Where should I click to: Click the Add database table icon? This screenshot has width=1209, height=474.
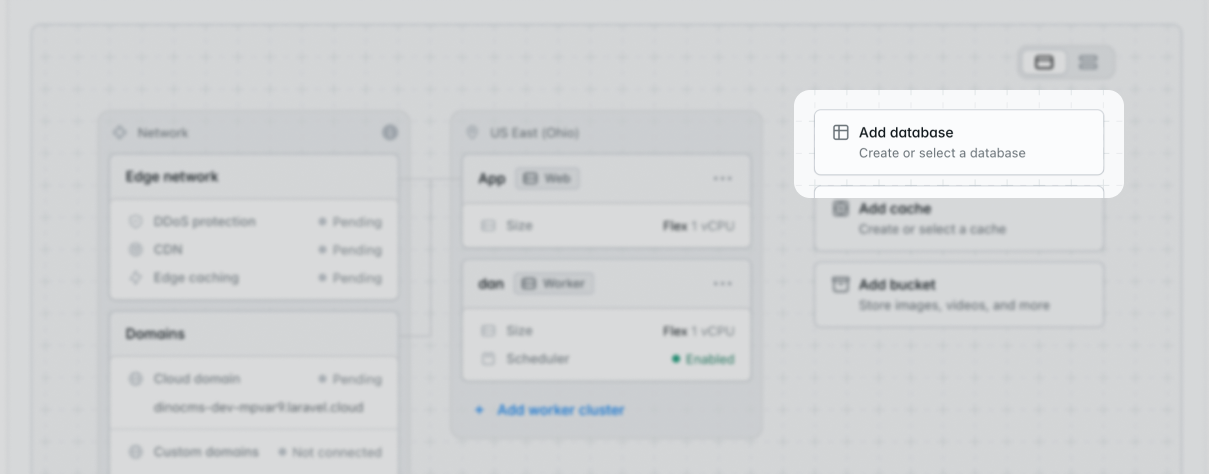[x=841, y=132]
